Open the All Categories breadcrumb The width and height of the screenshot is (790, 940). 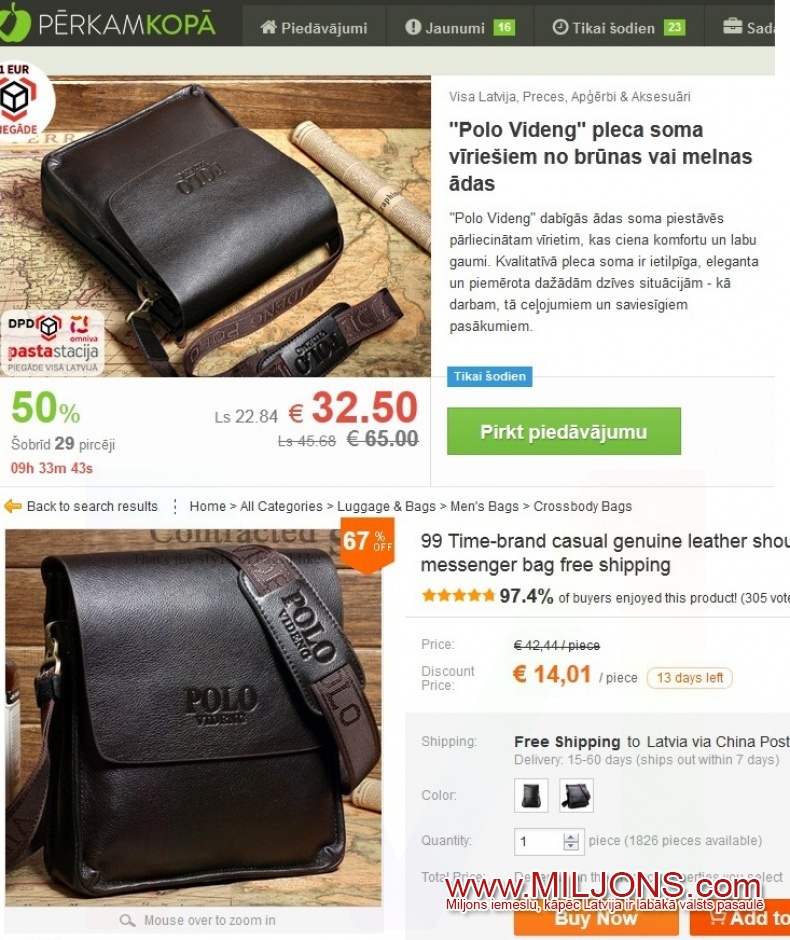pos(281,507)
